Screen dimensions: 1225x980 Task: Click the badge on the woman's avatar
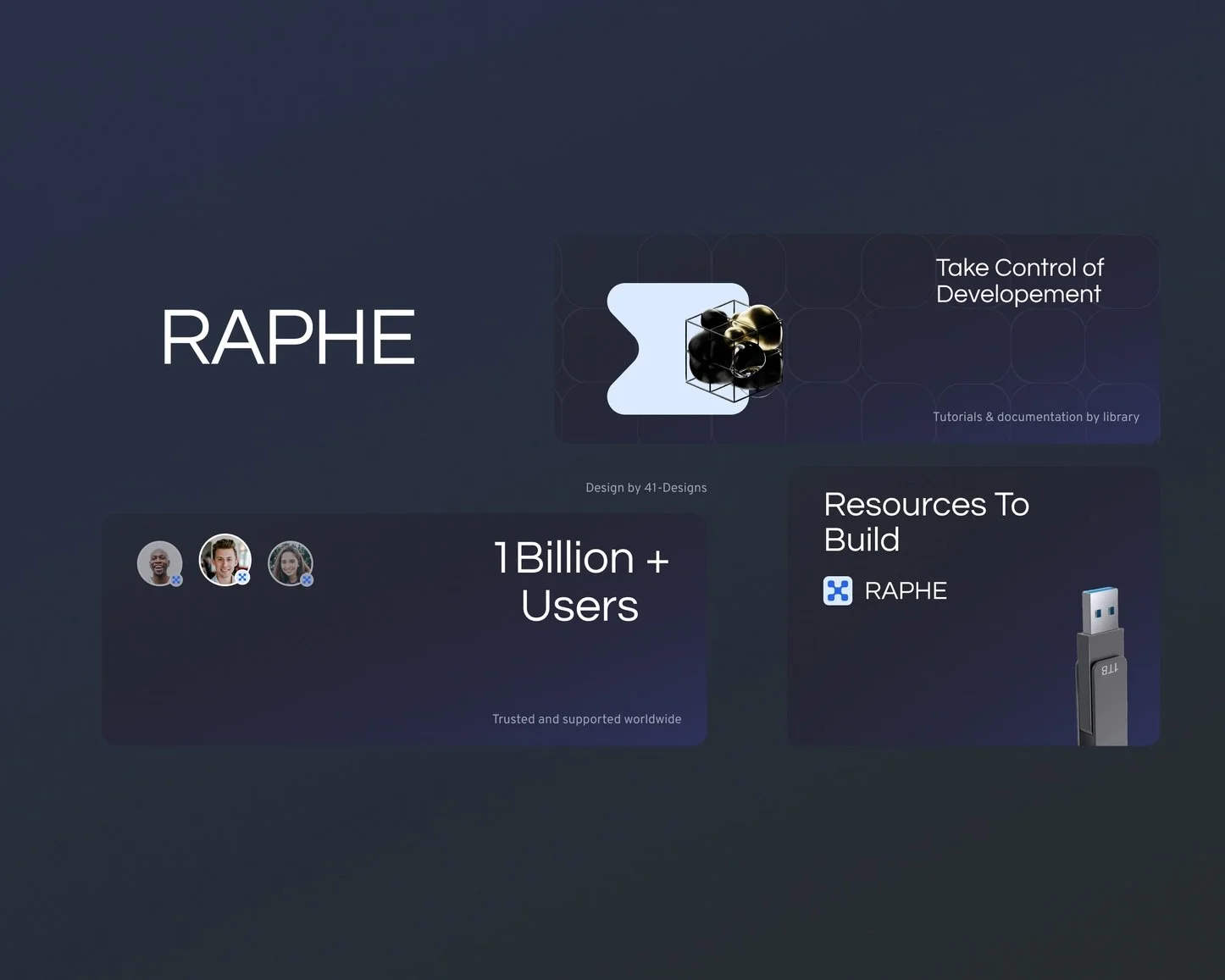(x=307, y=580)
